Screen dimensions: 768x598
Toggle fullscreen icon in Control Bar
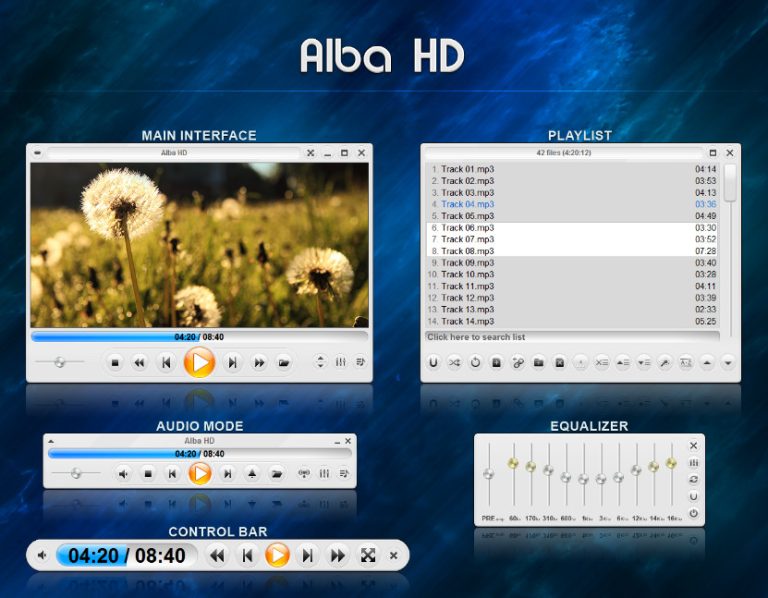pos(368,555)
